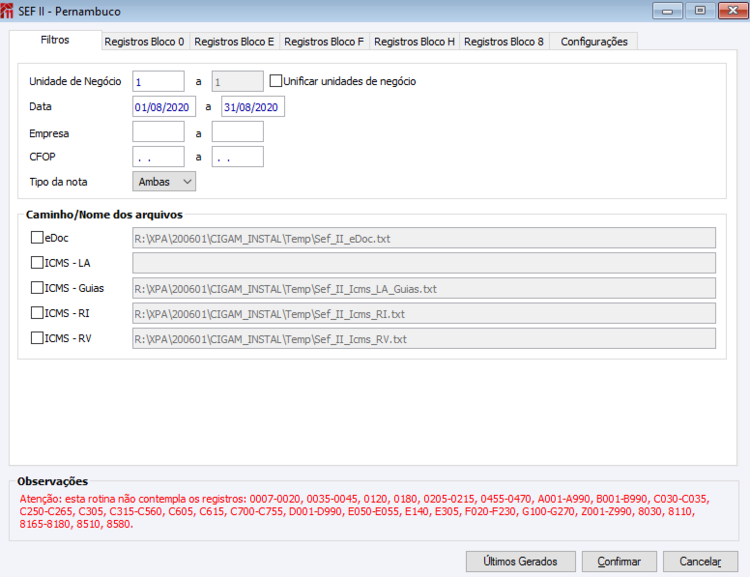The width and height of the screenshot is (750, 577).
Task: Enable Unificar unidades de negócio checkbox
Action: click(276, 81)
